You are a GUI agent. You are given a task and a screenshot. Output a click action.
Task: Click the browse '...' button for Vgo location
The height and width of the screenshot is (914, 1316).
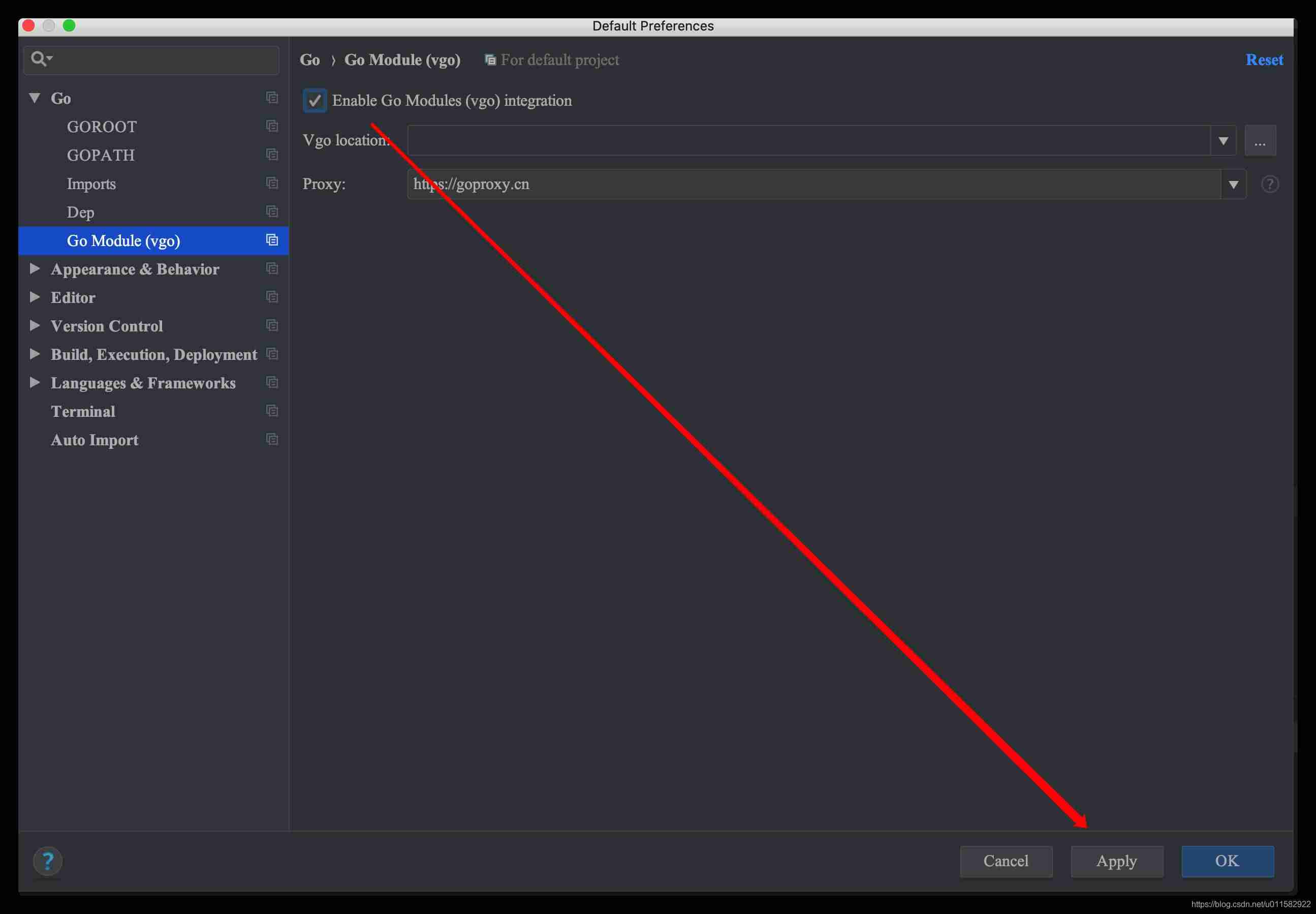click(x=1260, y=141)
